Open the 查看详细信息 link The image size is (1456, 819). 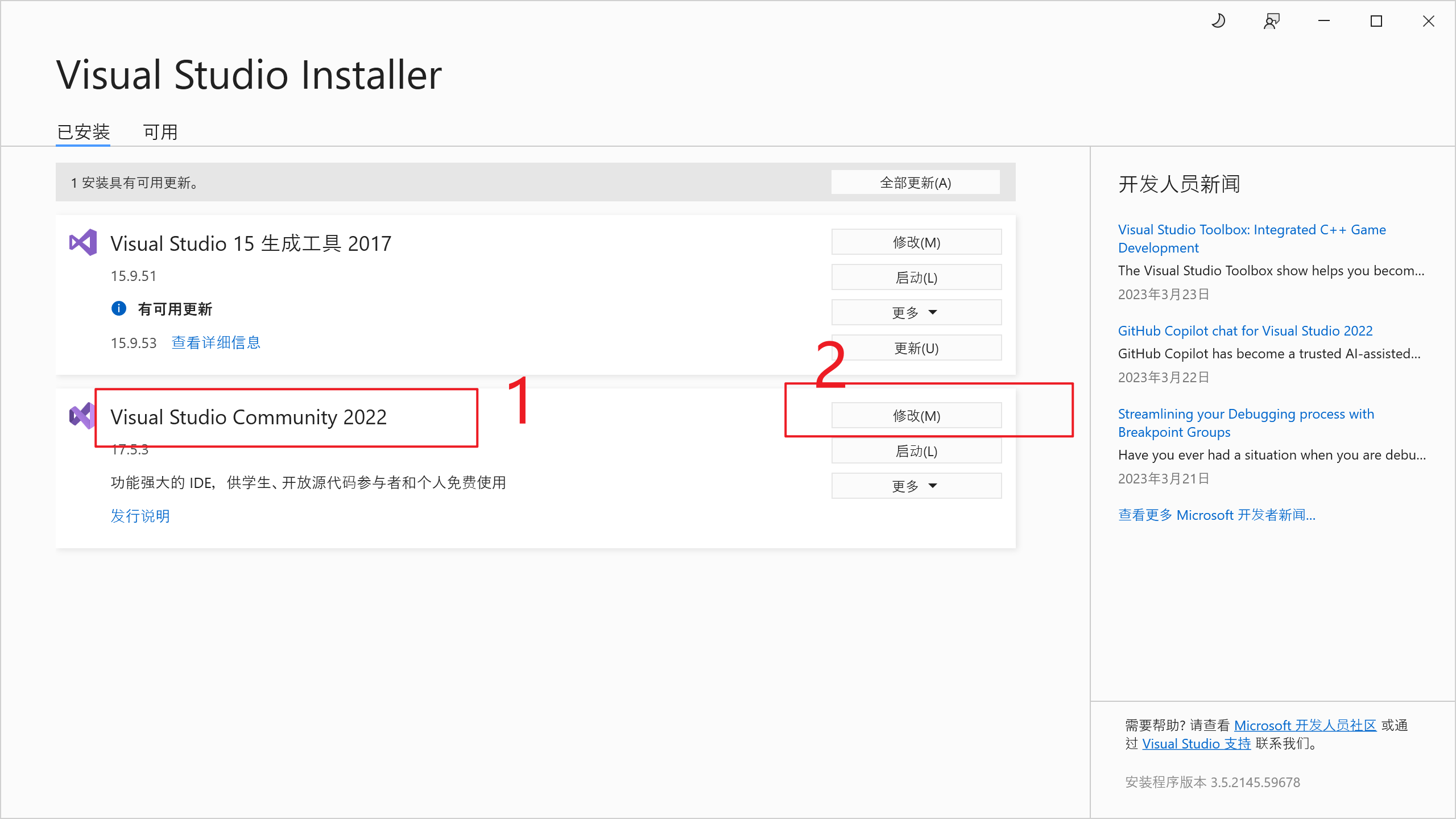216,342
